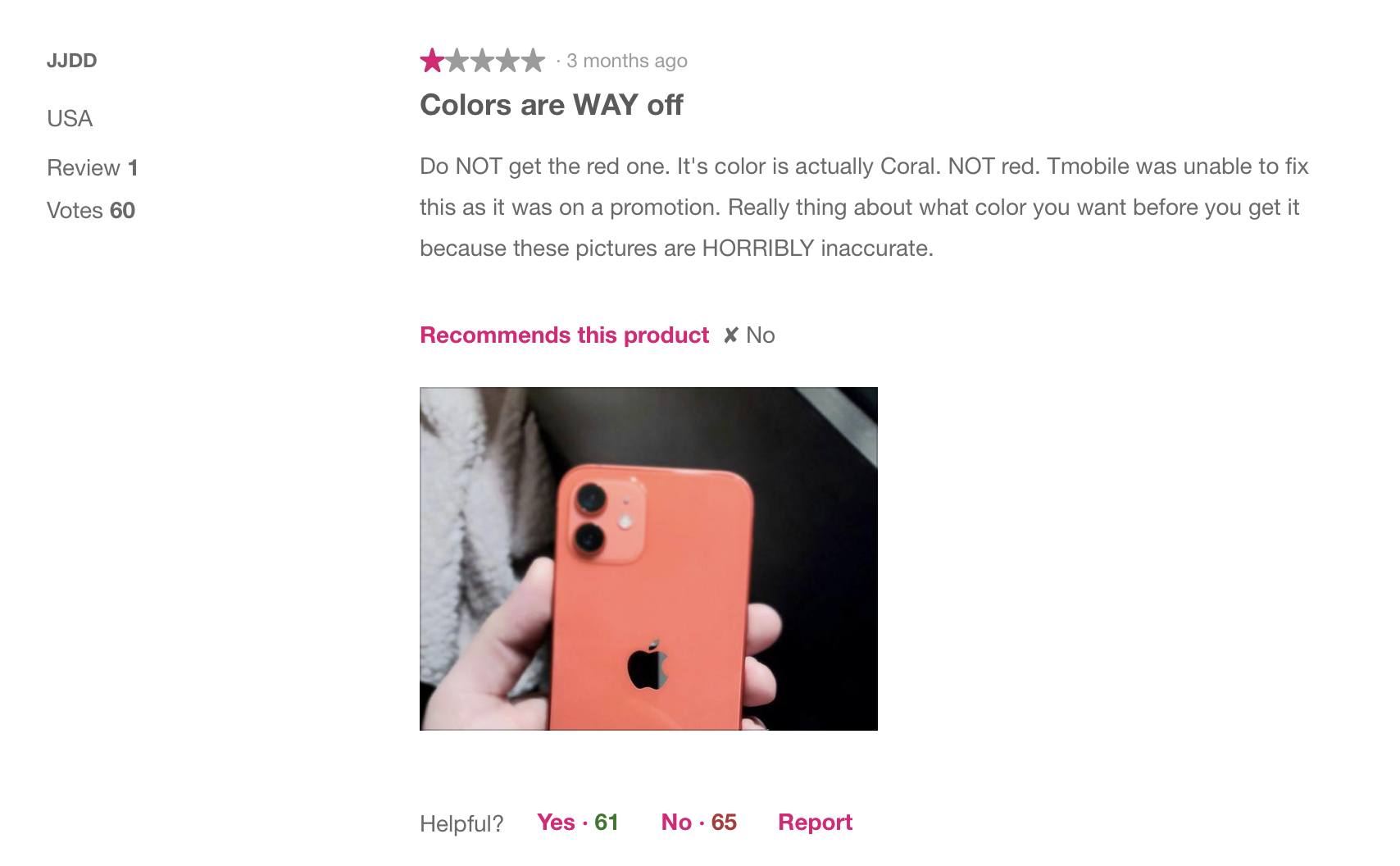Vote Yes on review helpfulness
1400x866 pixels.
578,822
